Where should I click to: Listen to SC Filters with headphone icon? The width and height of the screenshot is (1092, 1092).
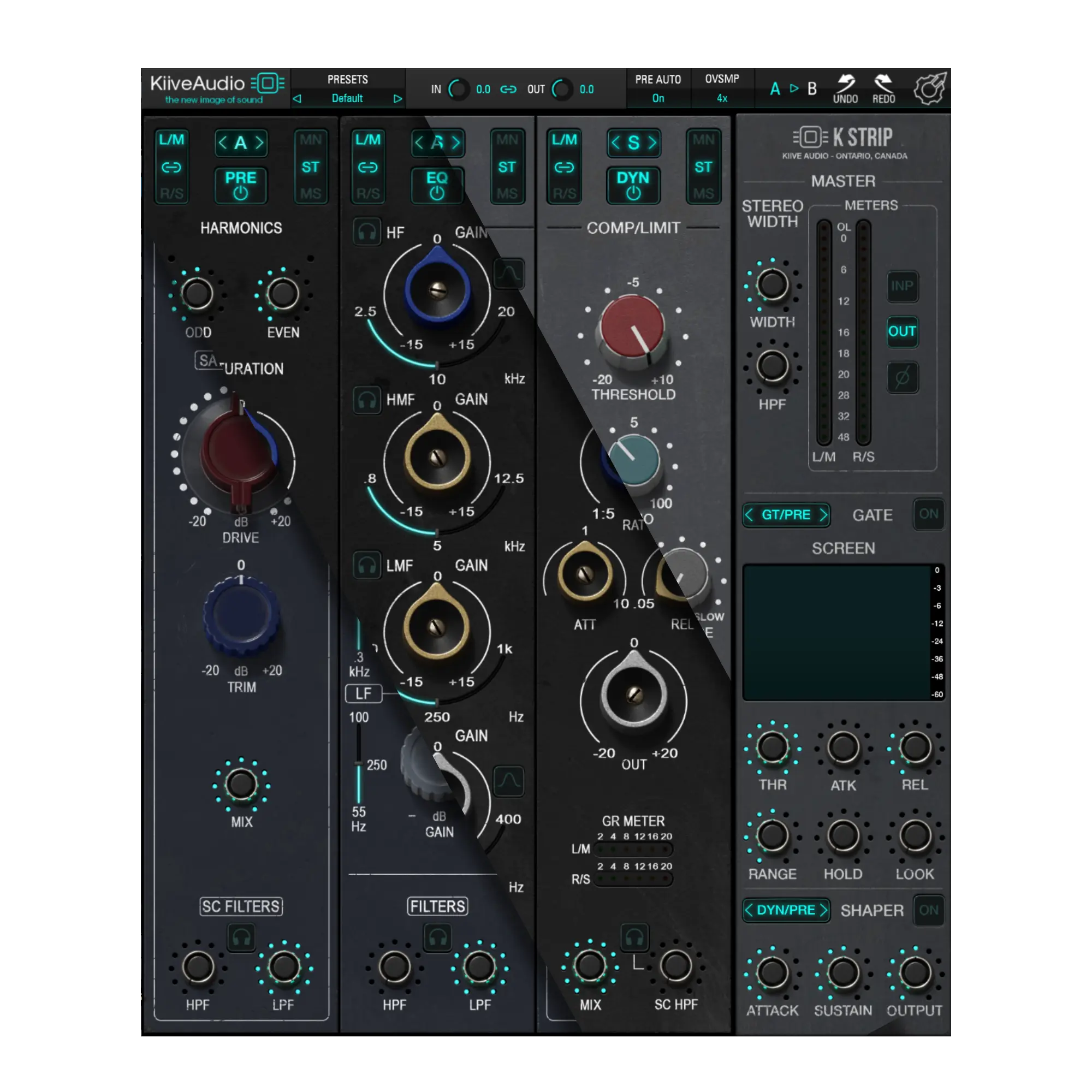pyautogui.click(x=241, y=938)
